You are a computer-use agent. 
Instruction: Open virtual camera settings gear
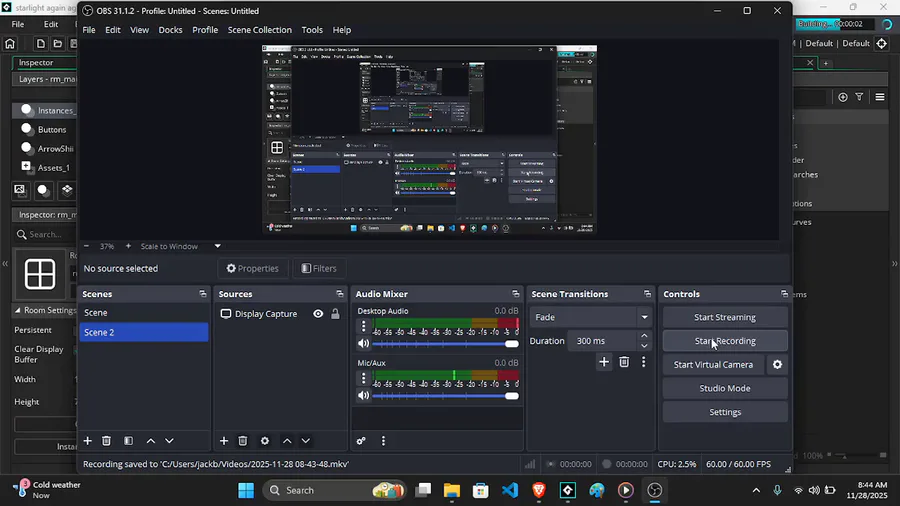coord(777,364)
